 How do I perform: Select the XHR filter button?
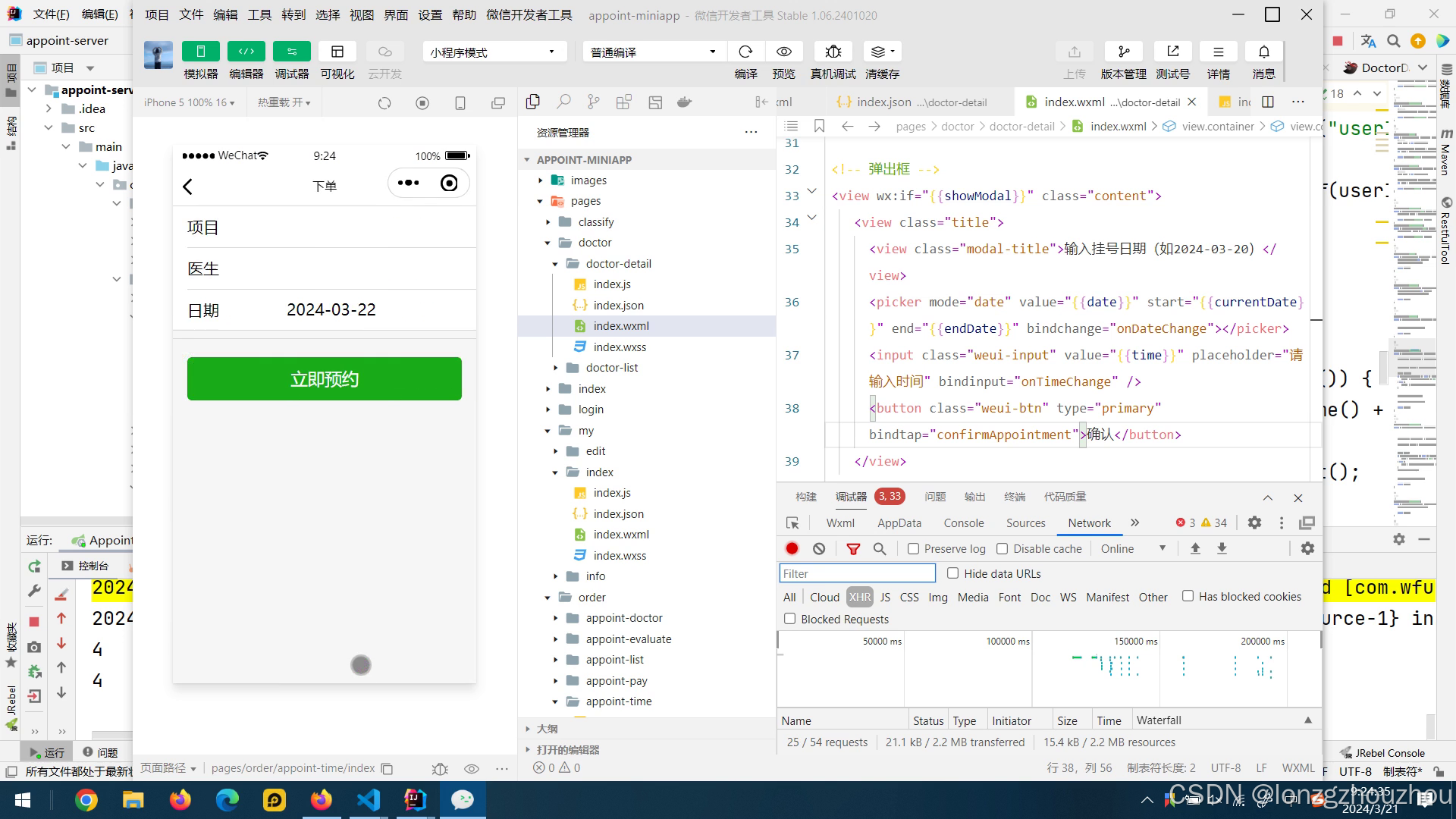[859, 597]
